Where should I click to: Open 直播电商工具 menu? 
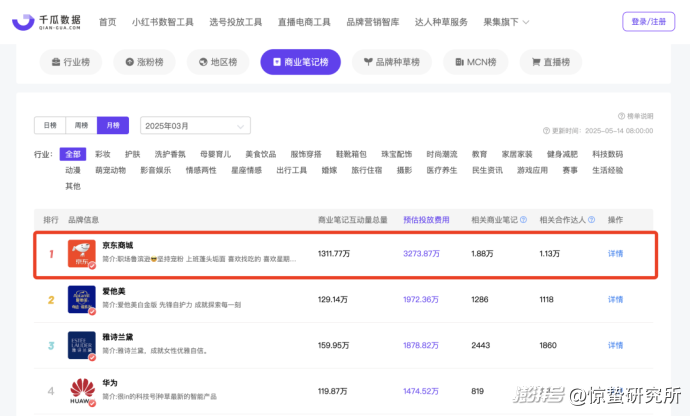point(304,22)
